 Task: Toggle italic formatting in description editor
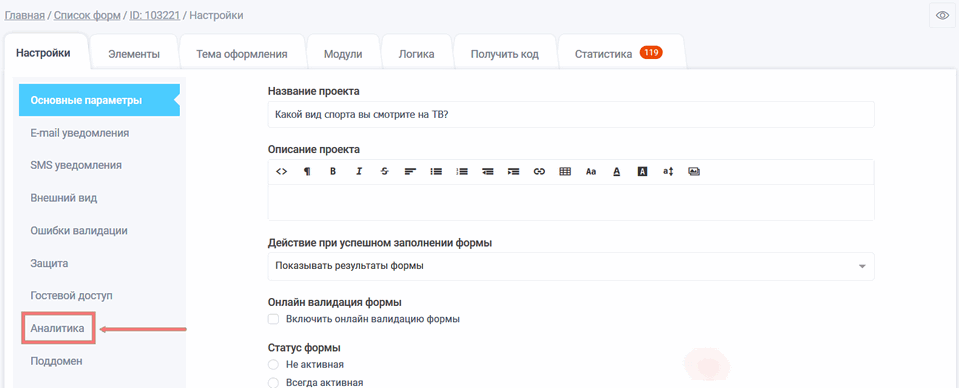[359, 172]
